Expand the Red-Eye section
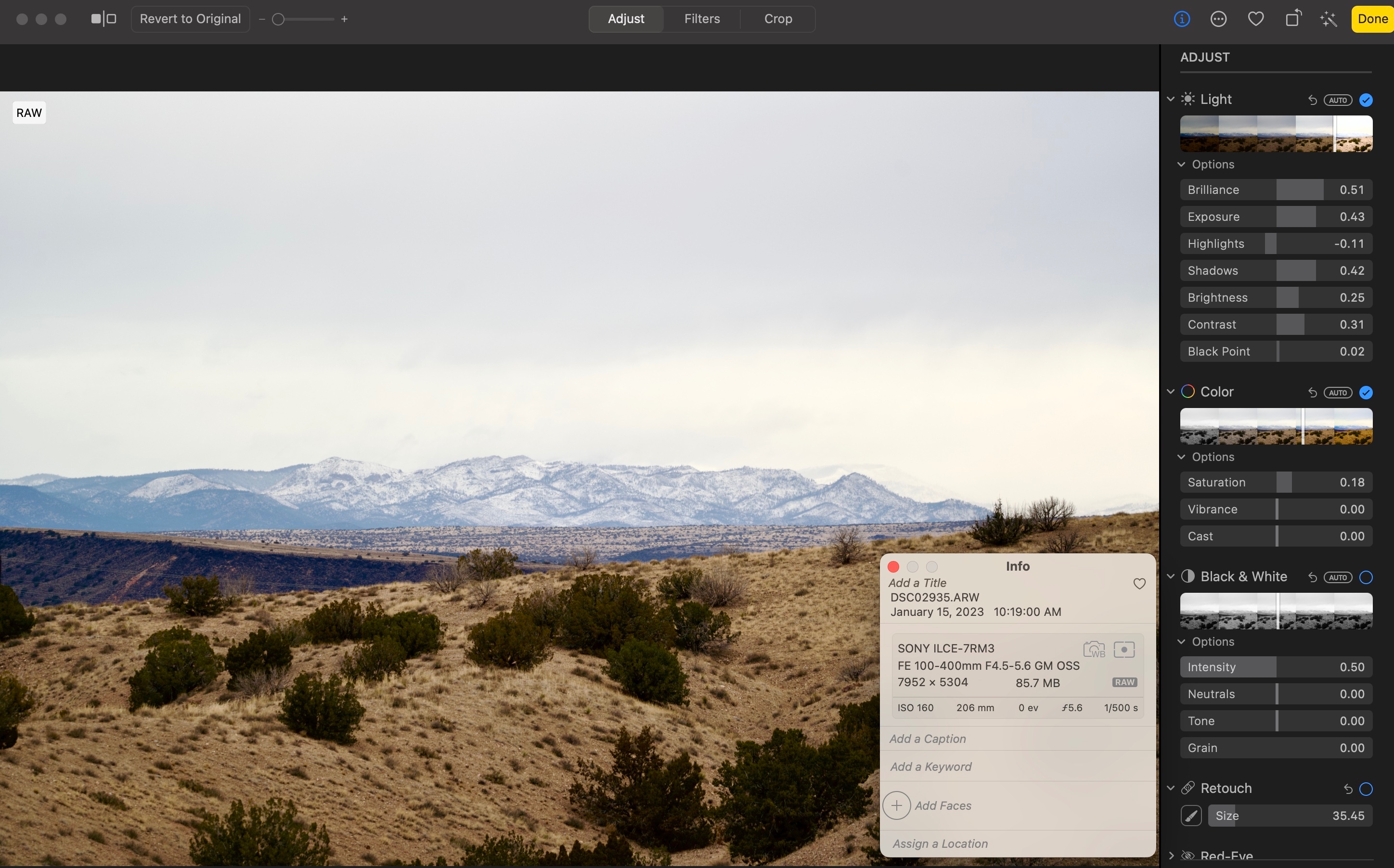Image resolution: width=1394 pixels, height=868 pixels. 1171,856
